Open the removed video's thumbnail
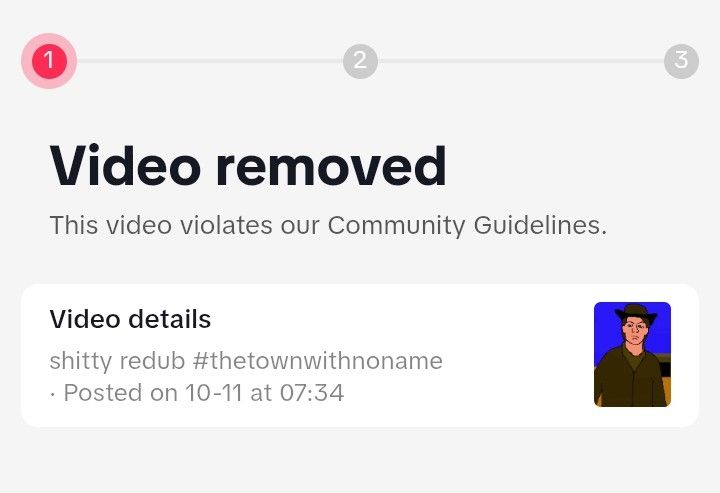720x493 pixels. (x=632, y=354)
